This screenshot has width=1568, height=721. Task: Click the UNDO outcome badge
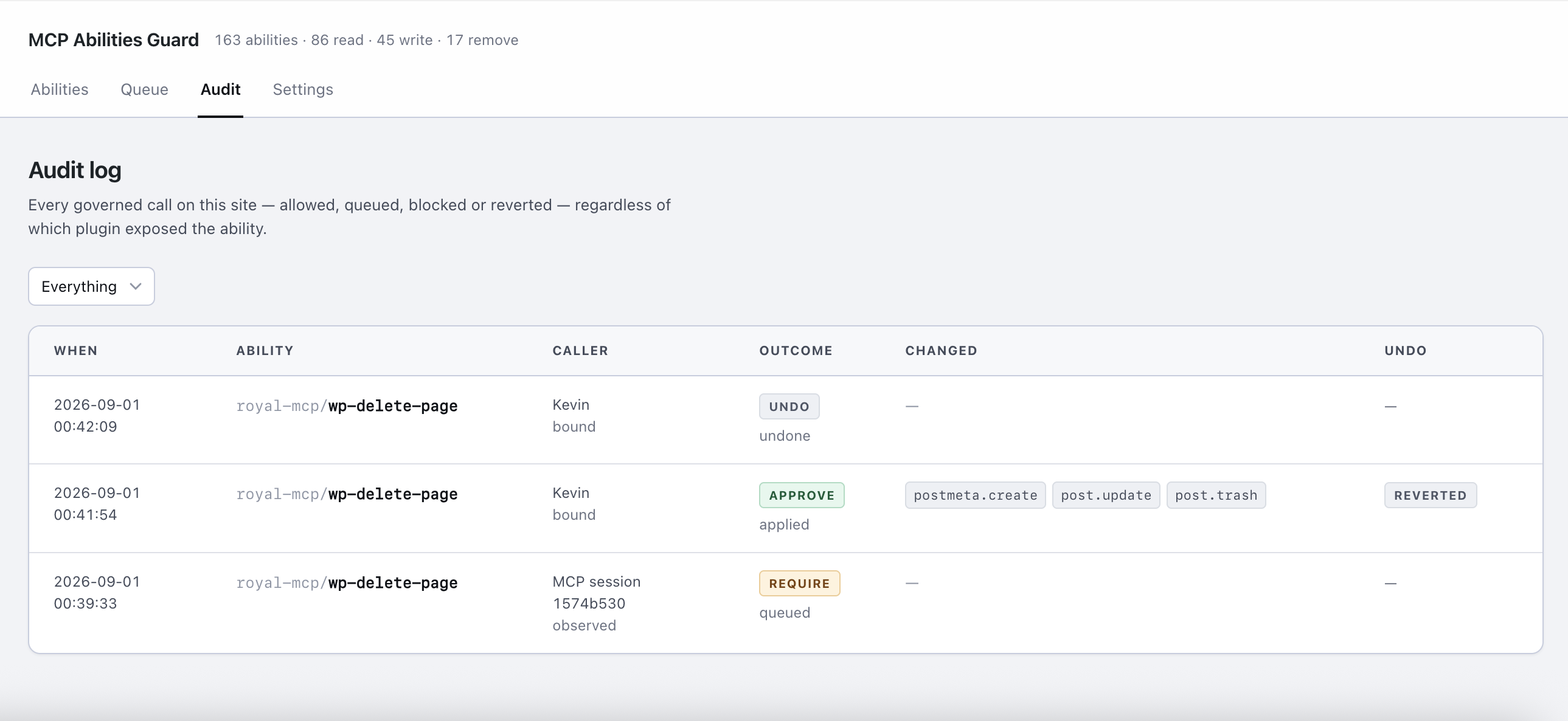pyautogui.click(x=789, y=407)
